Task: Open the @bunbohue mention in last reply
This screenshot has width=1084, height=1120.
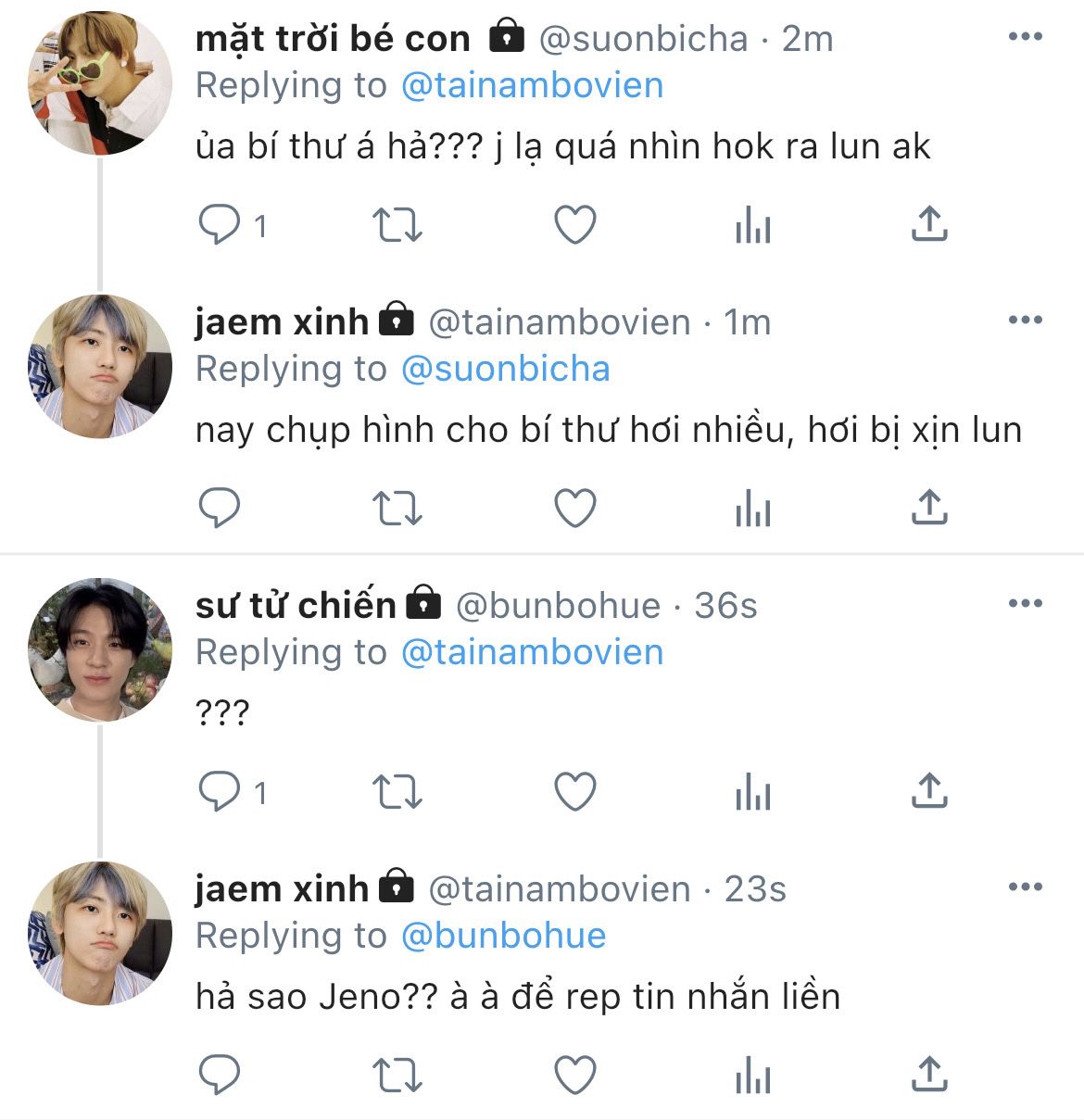Action: 503,936
